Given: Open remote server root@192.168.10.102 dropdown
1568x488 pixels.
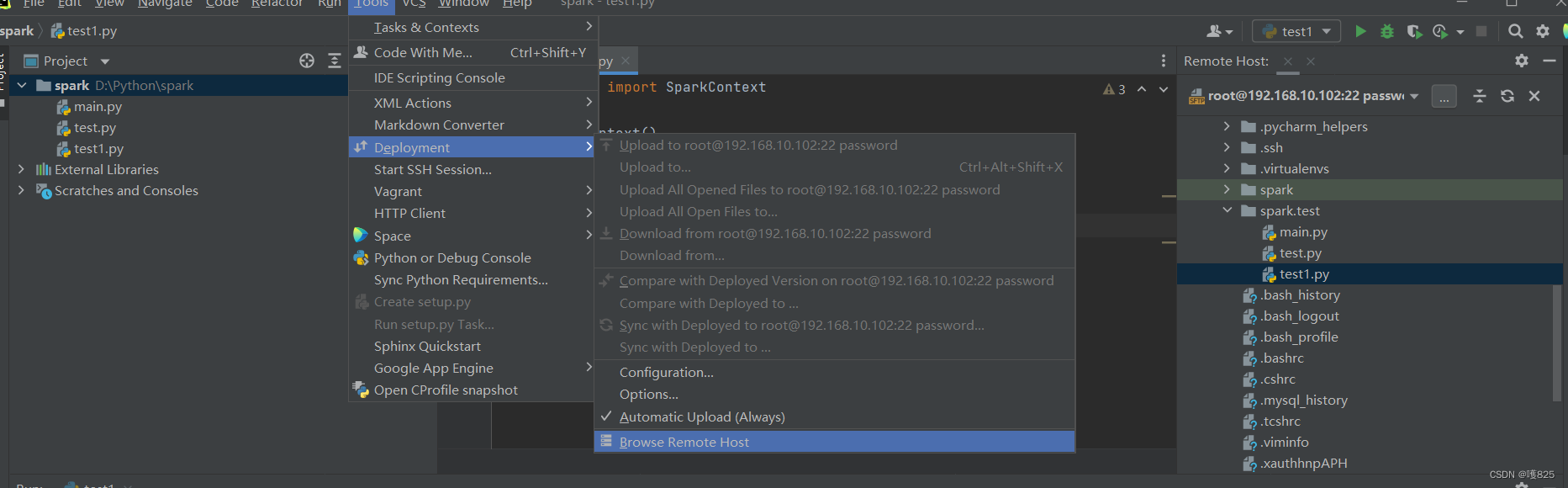Looking at the screenshot, I should coord(1414,96).
